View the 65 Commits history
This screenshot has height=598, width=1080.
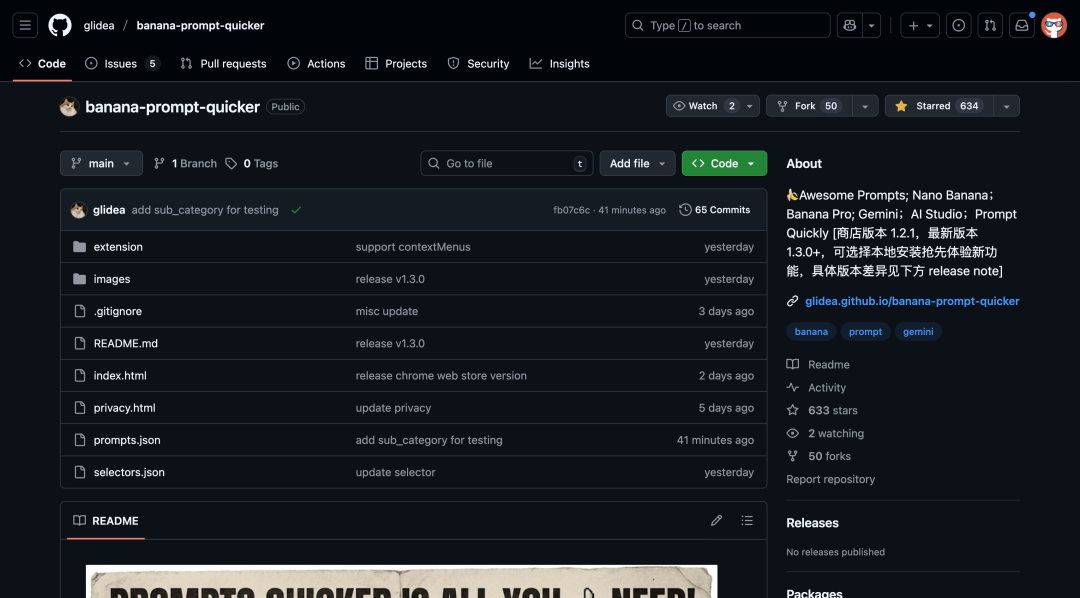714,209
